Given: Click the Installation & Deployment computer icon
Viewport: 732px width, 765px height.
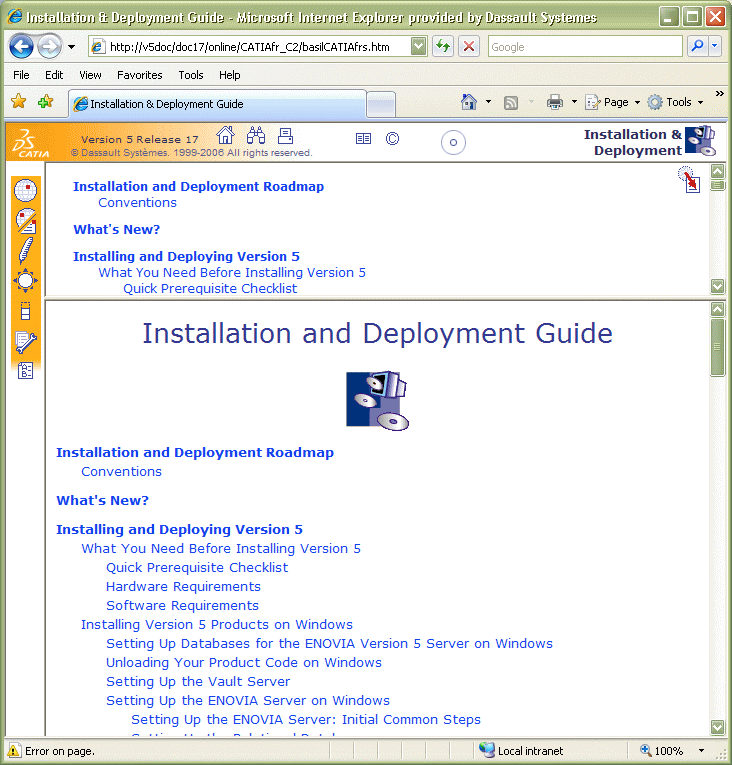Looking at the screenshot, I should [700, 141].
